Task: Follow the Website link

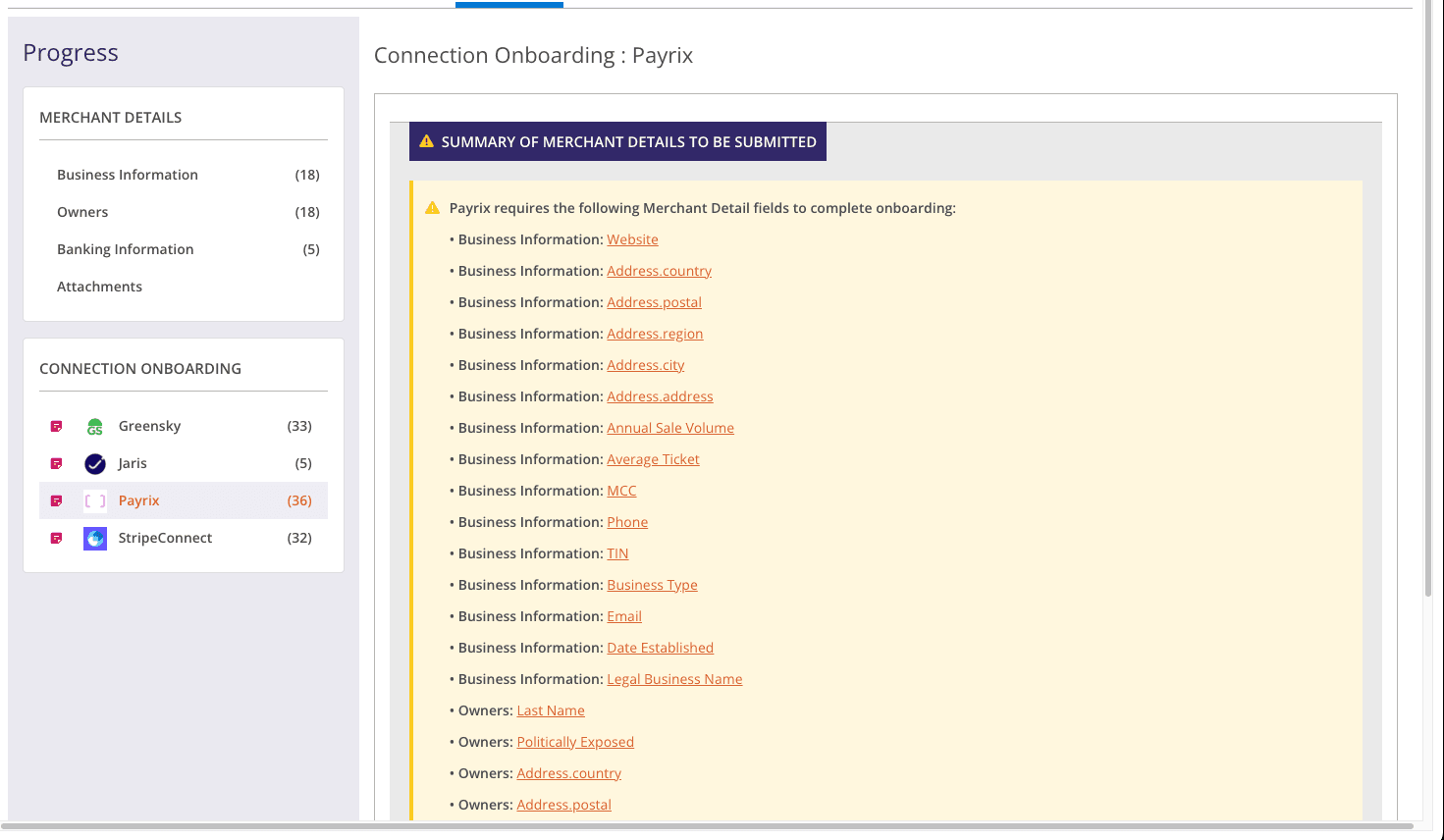Action: point(632,239)
